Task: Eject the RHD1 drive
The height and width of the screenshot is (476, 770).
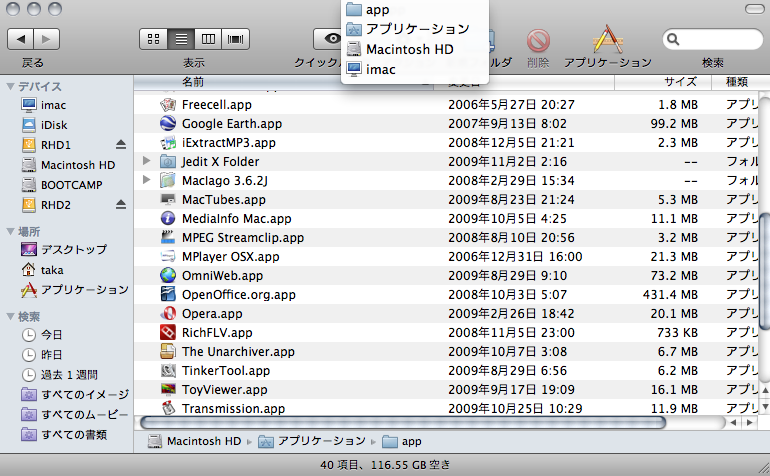Action: tap(121, 144)
